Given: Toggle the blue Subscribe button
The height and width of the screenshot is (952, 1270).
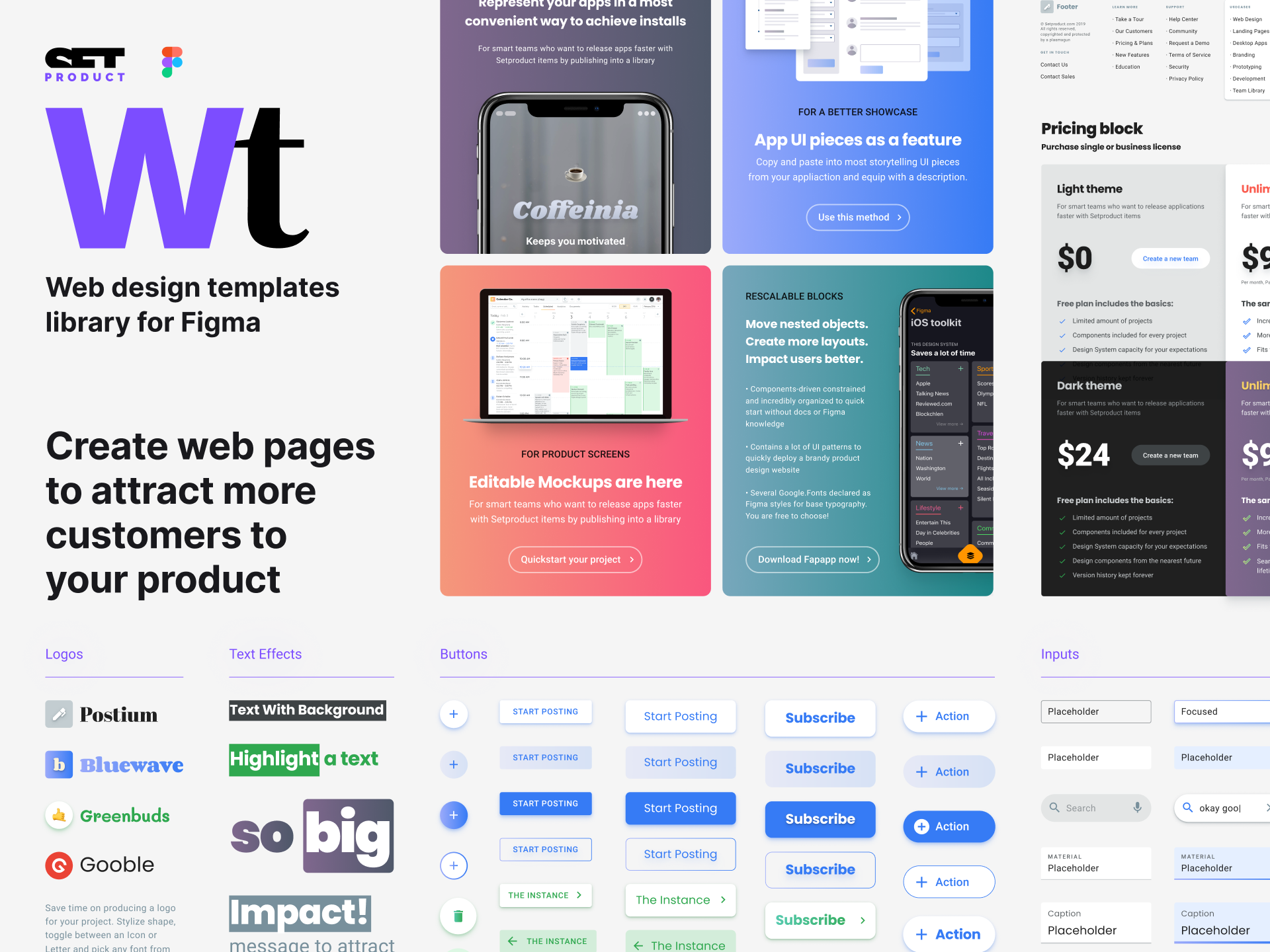Looking at the screenshot, I should pyautogui.click(x=819, y=819).
